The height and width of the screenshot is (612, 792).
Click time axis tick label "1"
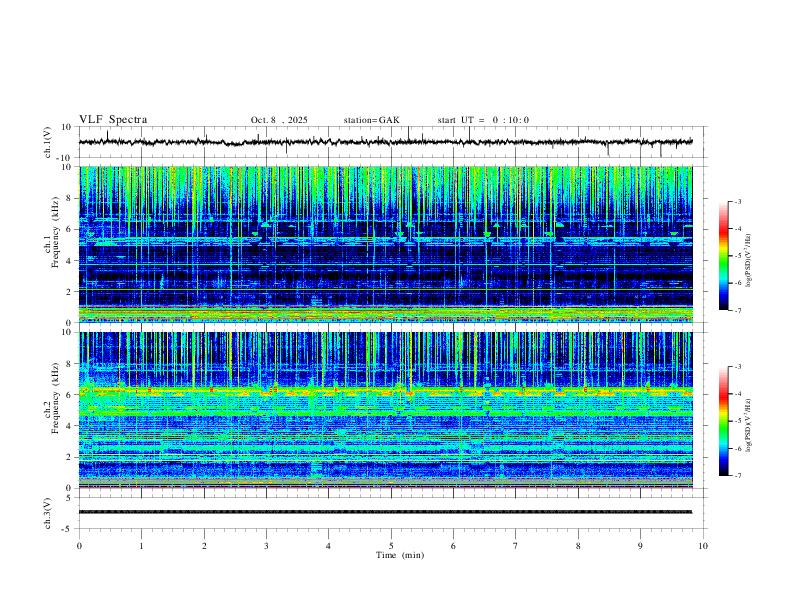[141, 546]
